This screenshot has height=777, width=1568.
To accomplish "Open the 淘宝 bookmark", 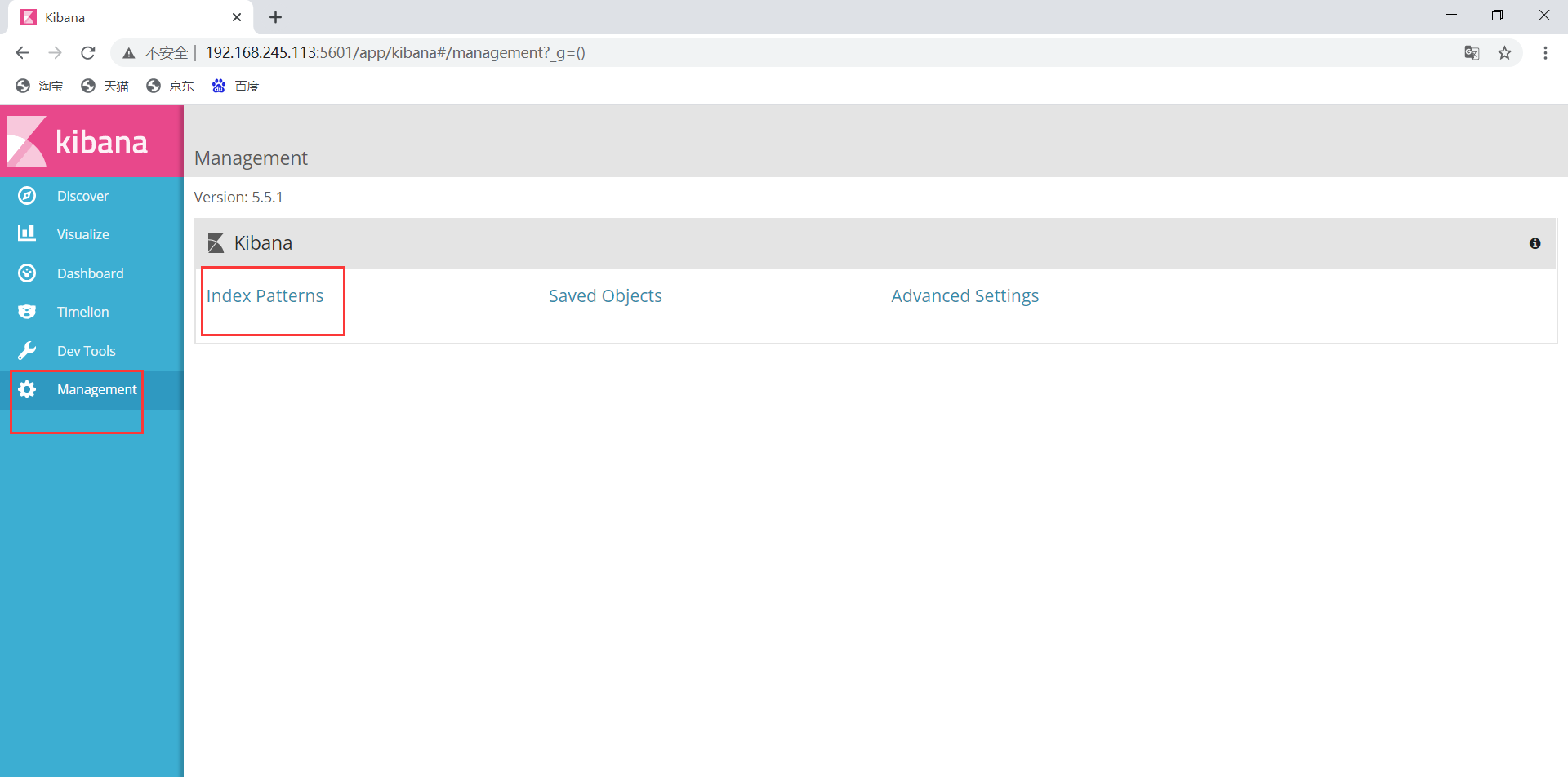I will click(39, 86).
